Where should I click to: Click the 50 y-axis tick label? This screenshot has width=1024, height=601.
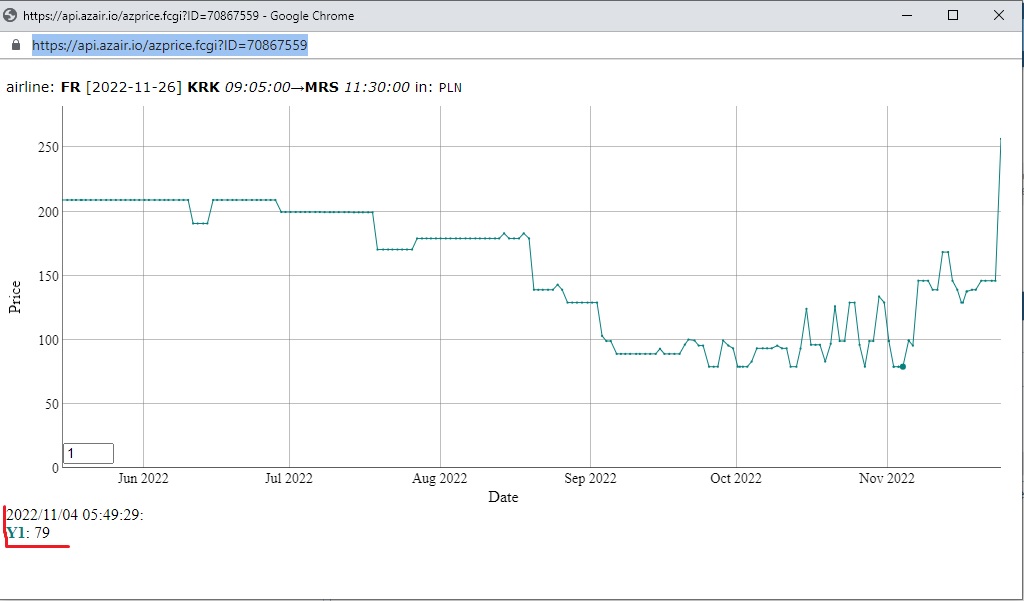point(52,404)
